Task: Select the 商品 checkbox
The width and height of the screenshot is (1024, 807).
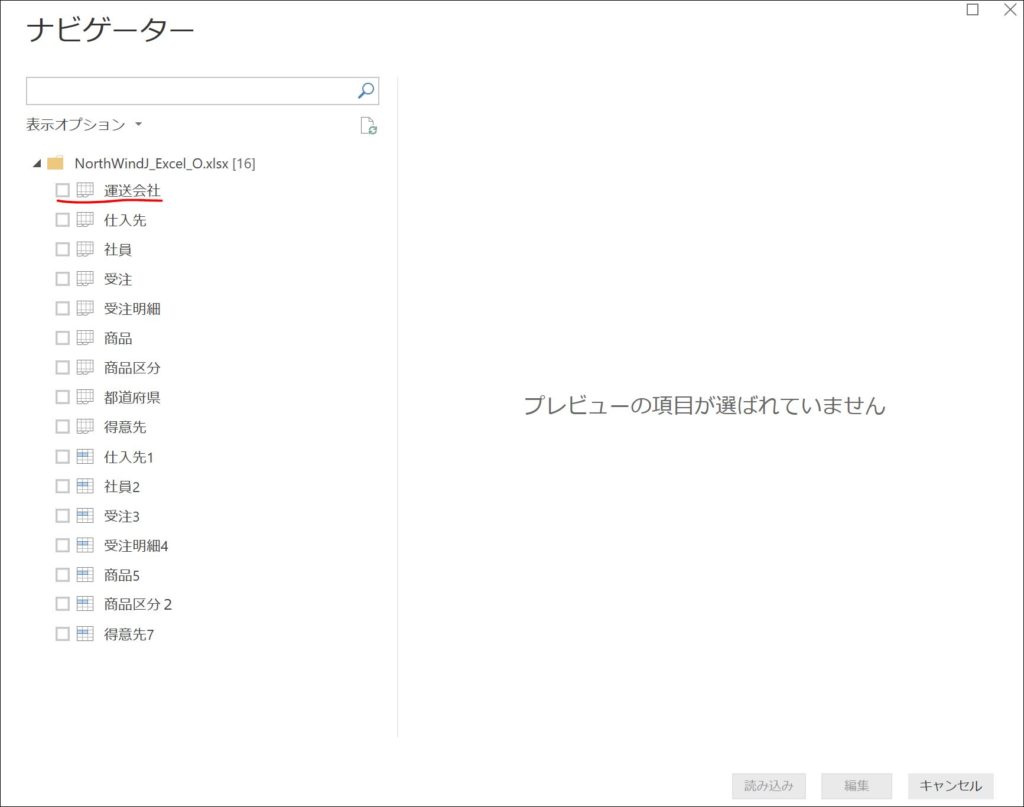Action: point(63,338)
